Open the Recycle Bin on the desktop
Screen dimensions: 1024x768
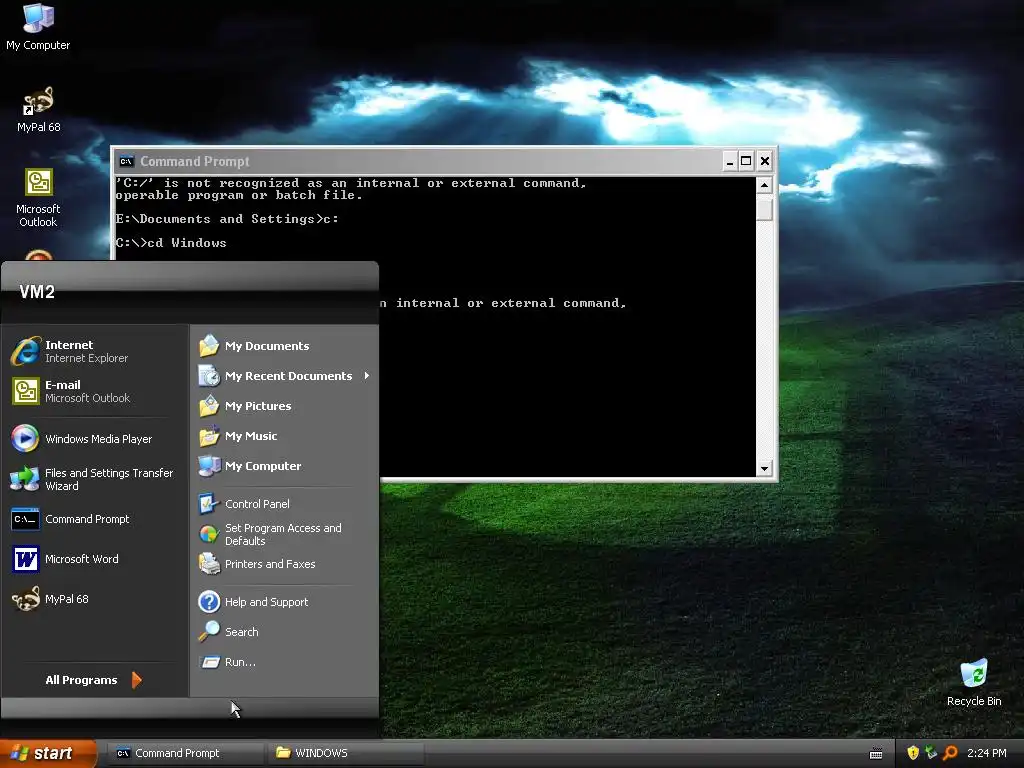pos(974,683)
